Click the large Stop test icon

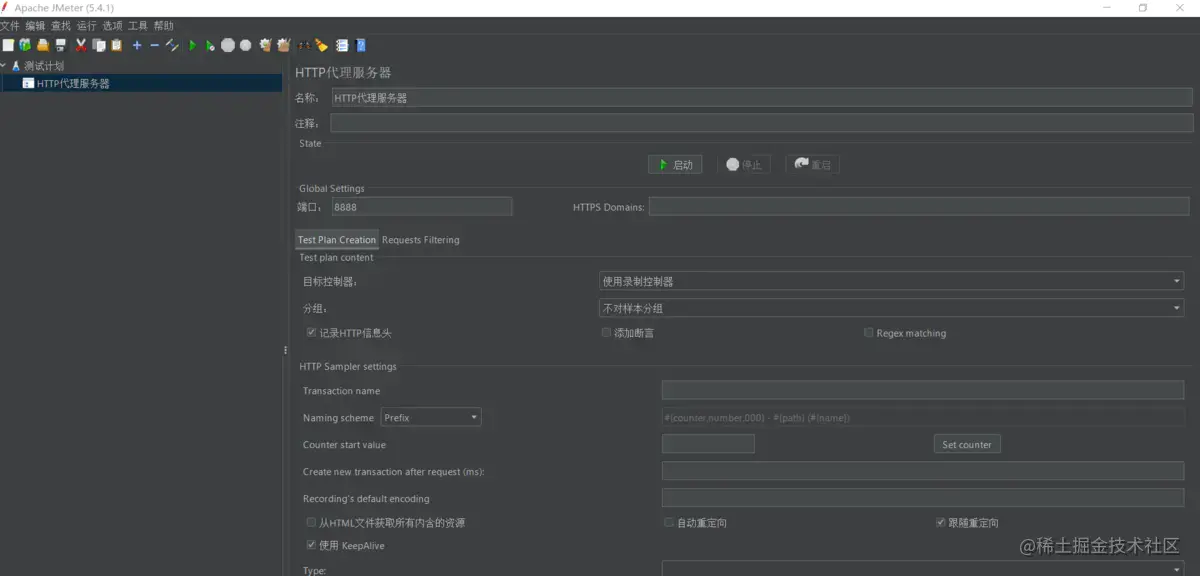point(228,45)
